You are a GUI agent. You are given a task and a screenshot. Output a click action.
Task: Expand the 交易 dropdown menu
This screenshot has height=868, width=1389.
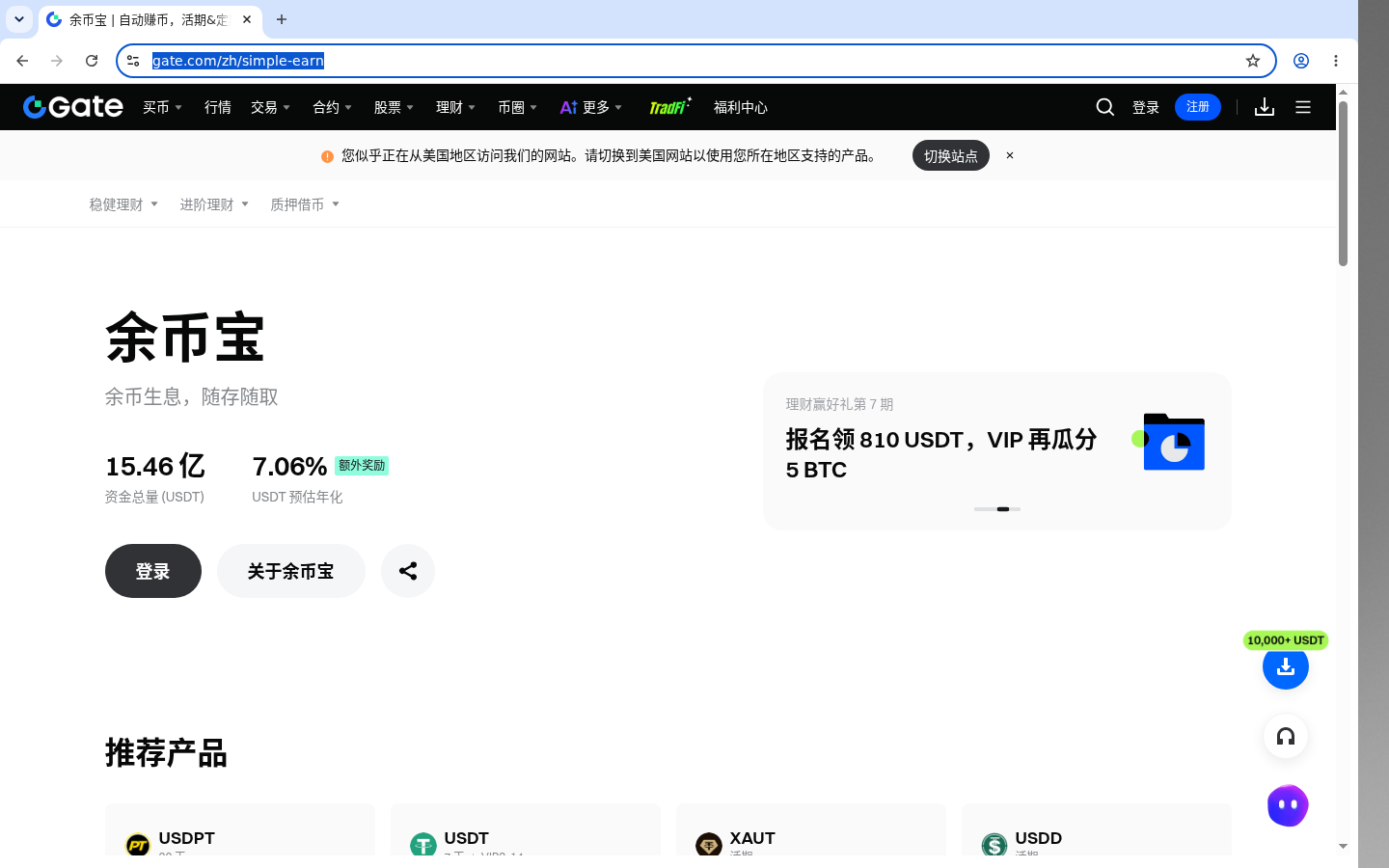[270, 107]
